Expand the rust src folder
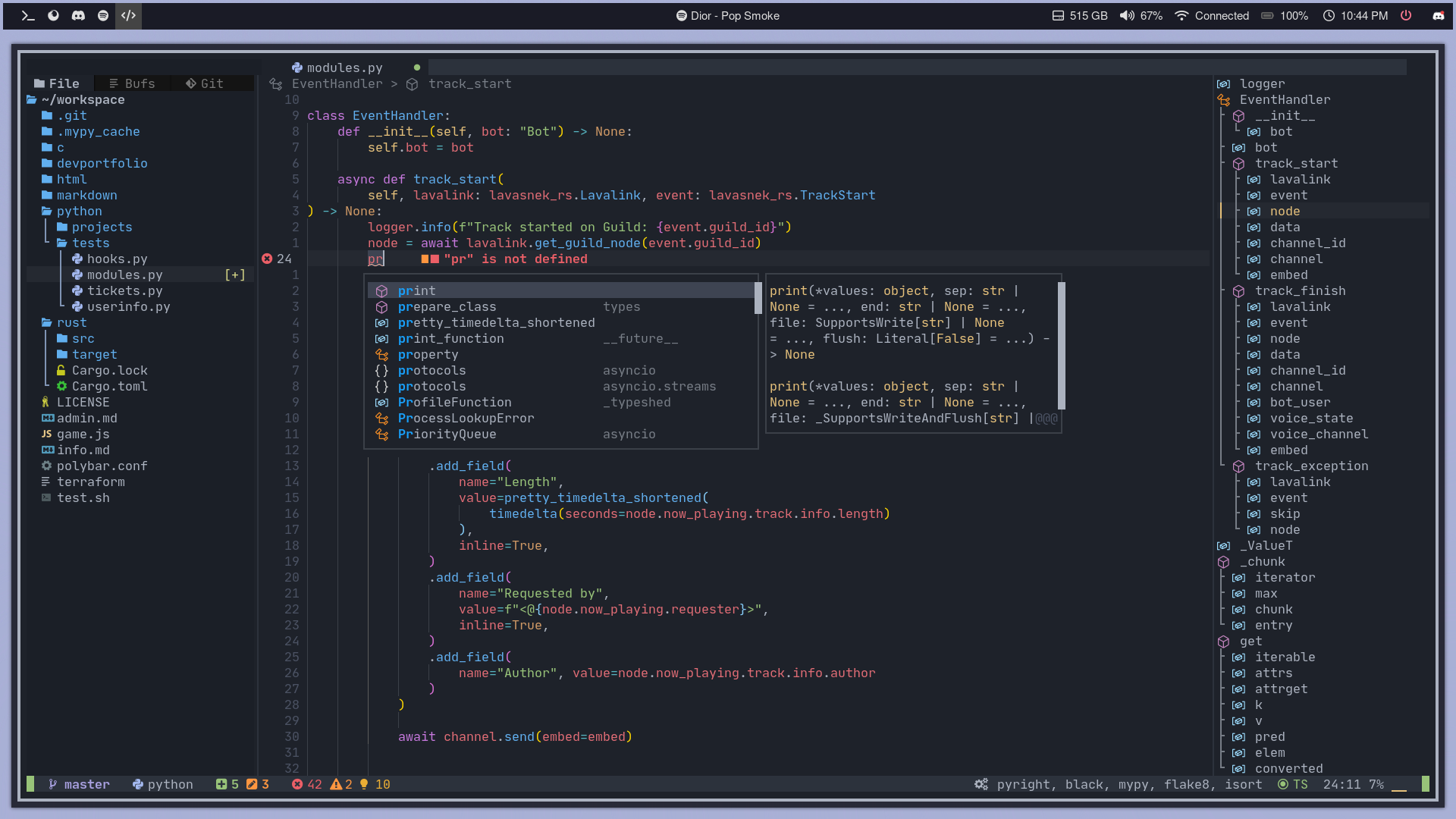Viewport: 1456px width, 819px height. tap(83, 338)
